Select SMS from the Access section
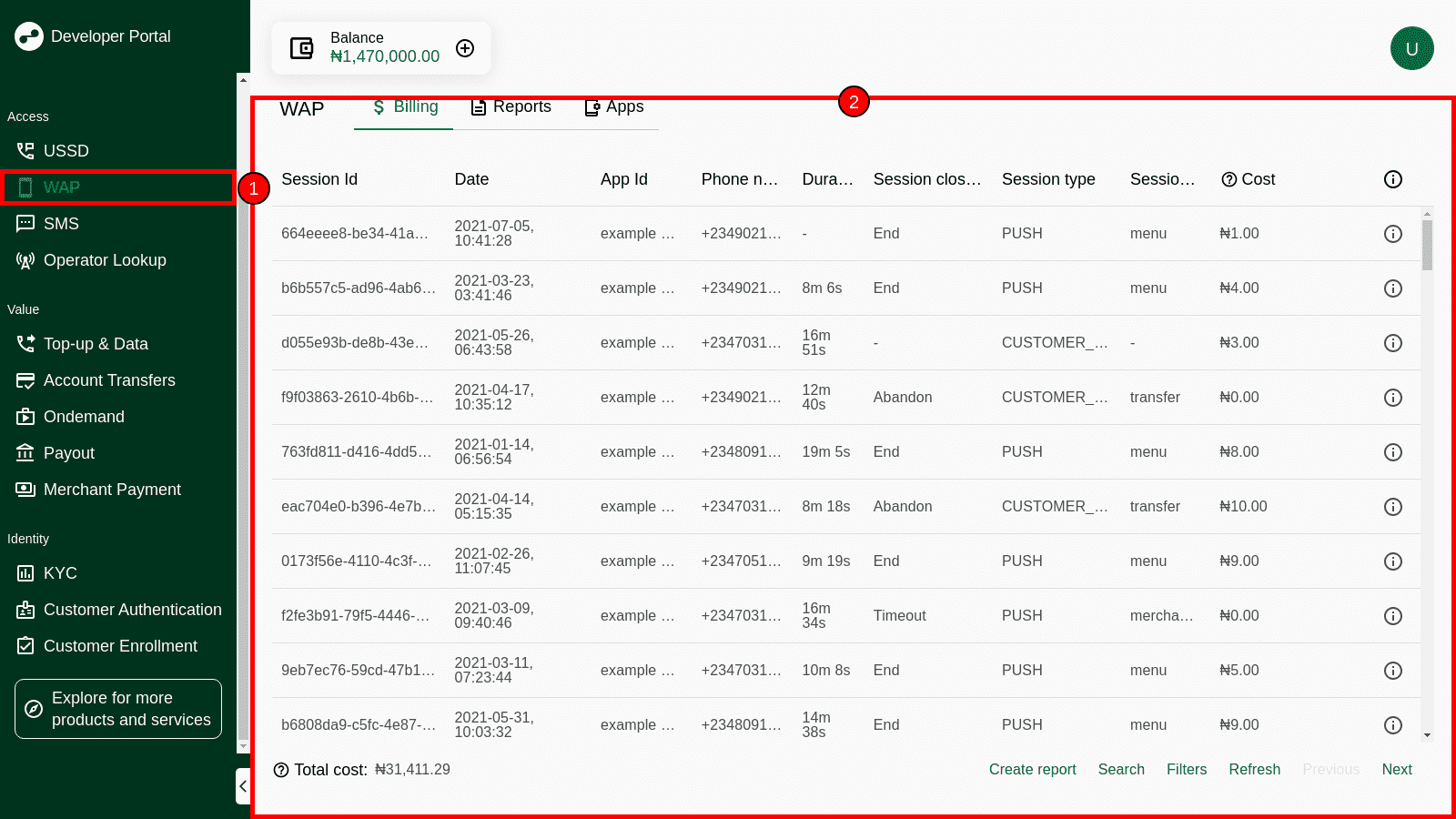Screen dimensions: 1456x819 pyautogui.click(x=61, y=224)
